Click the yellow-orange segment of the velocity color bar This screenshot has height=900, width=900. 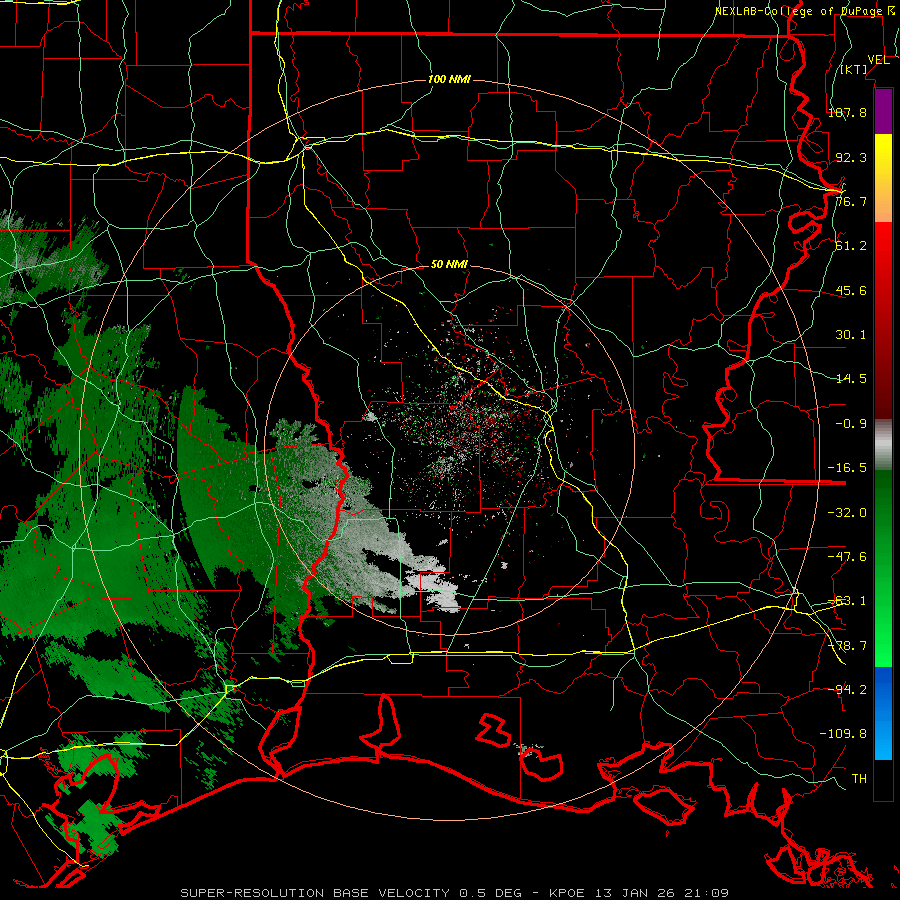pos(883,178)
